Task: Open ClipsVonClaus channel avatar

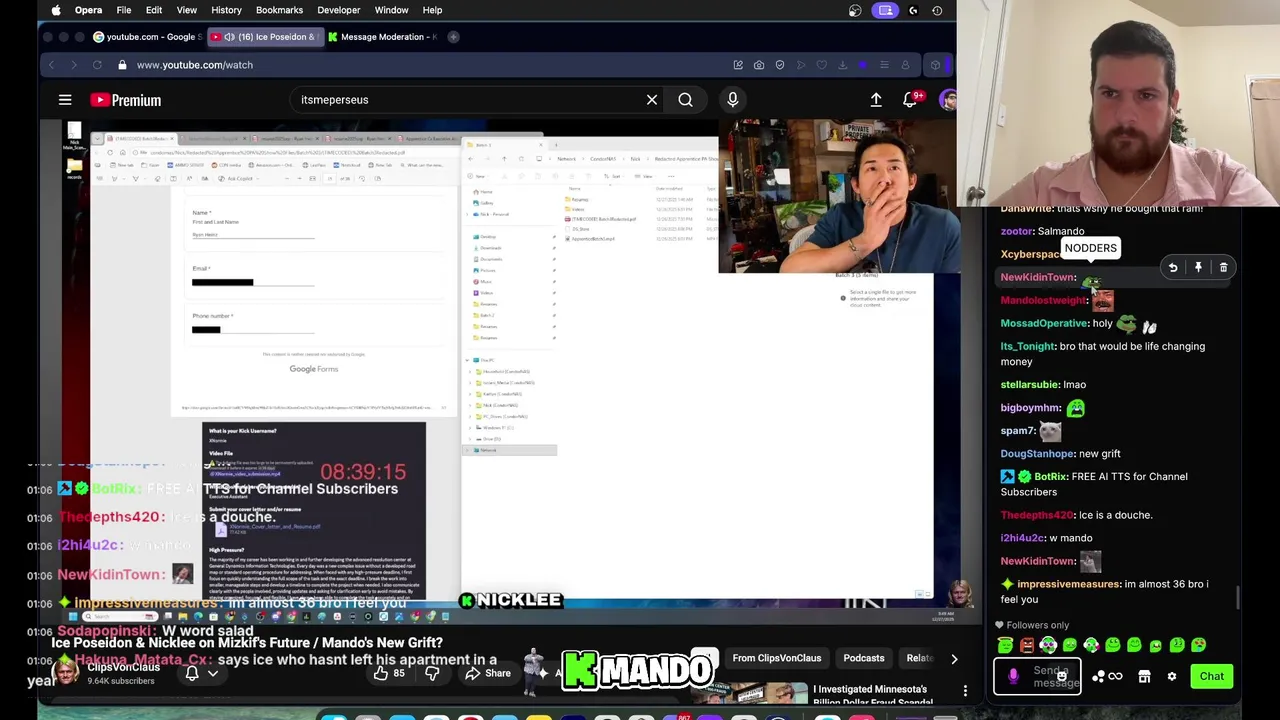Action: 67,673
